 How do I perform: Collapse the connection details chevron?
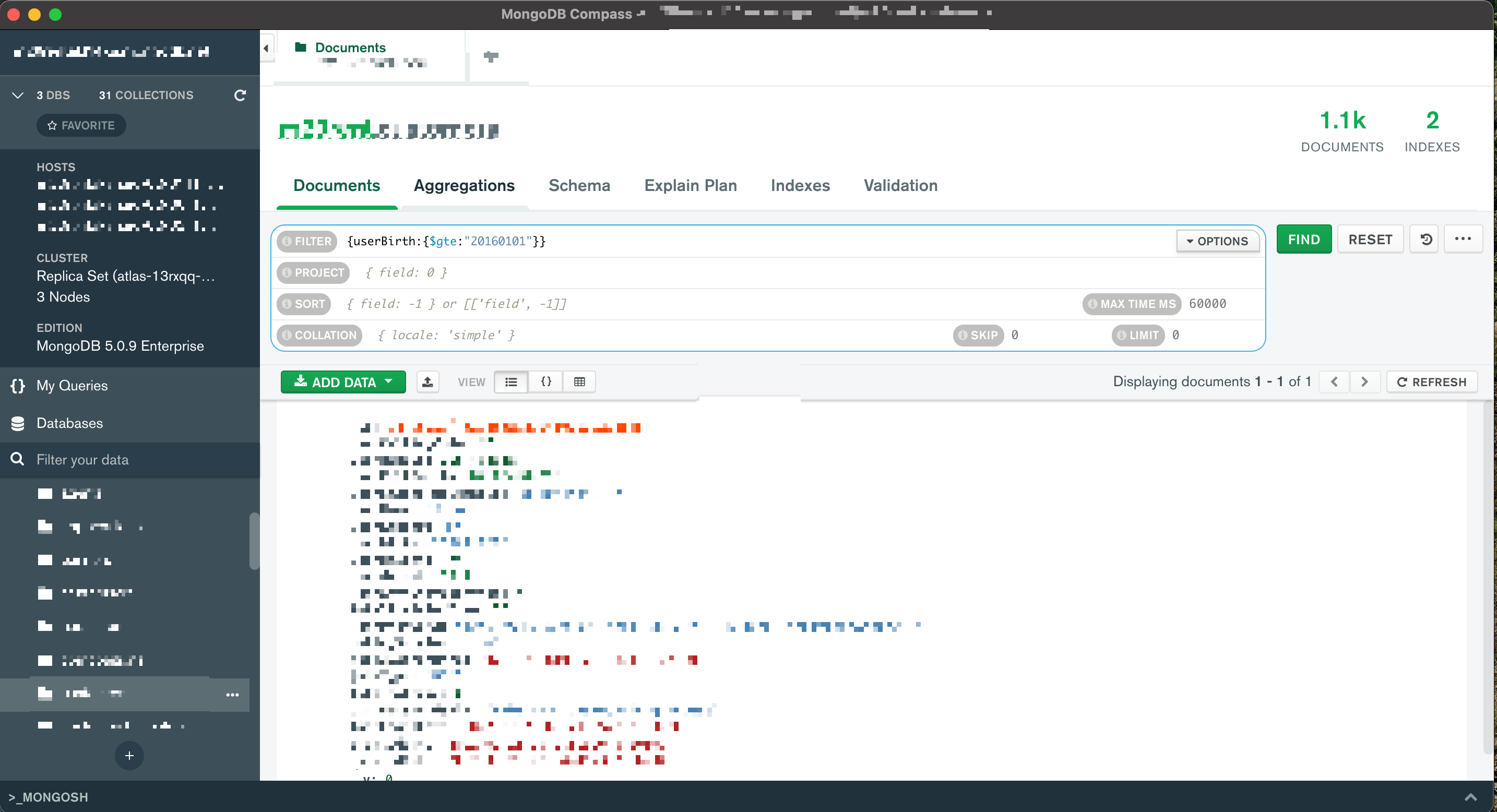[18, 95]
